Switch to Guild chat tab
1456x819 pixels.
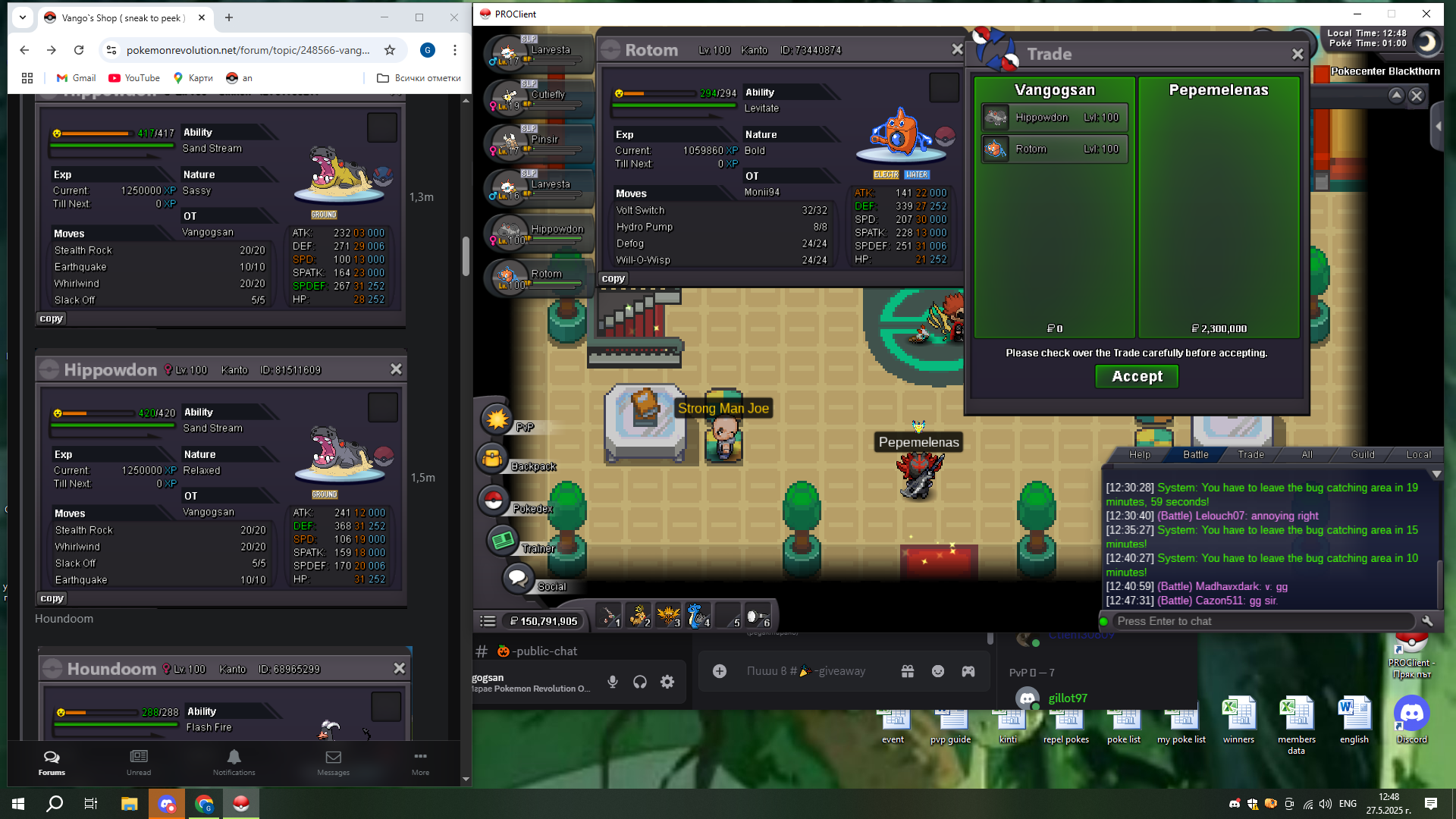coord(1363,455)
